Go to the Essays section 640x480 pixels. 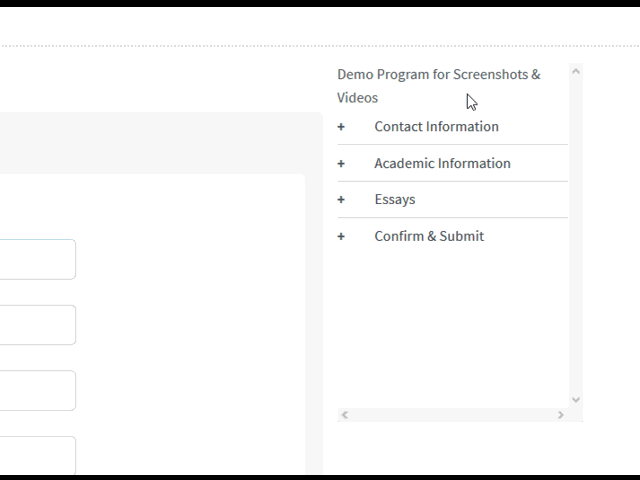click(x=395, y=200)
